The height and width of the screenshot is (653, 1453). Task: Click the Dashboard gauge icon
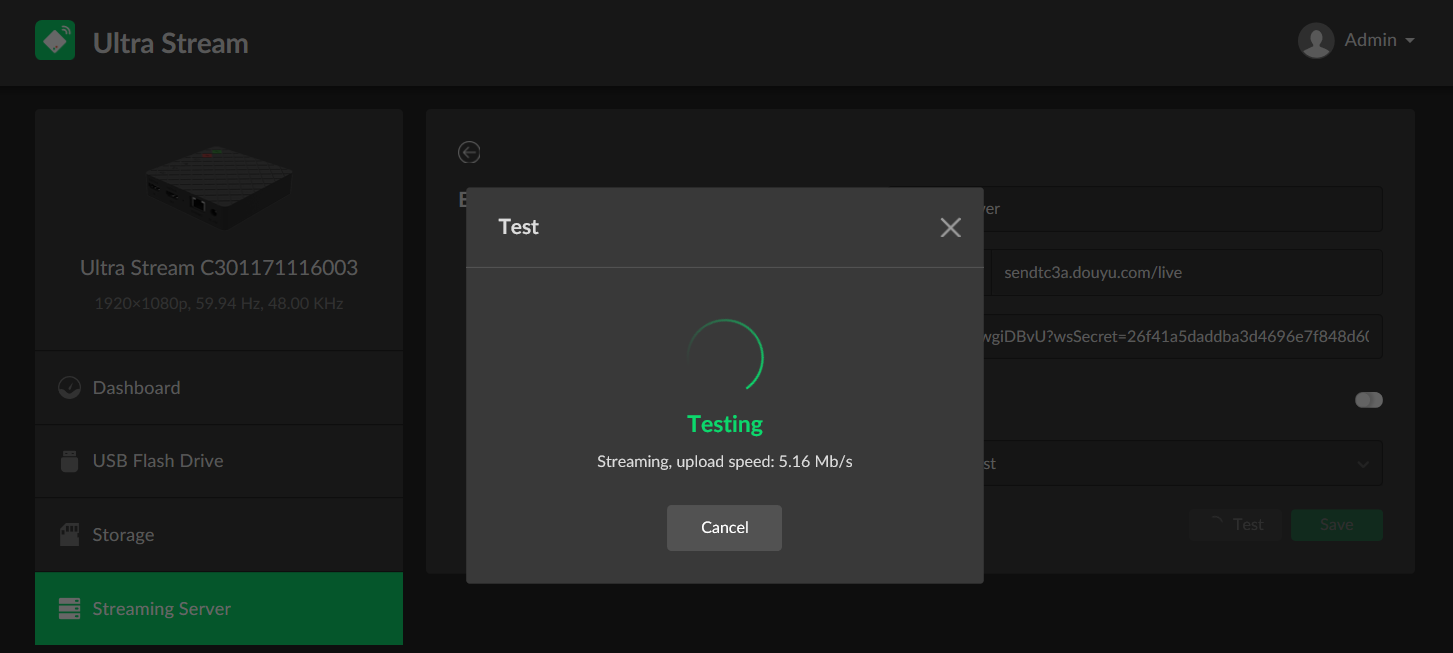pyautogui.click(x=69, y=388)
